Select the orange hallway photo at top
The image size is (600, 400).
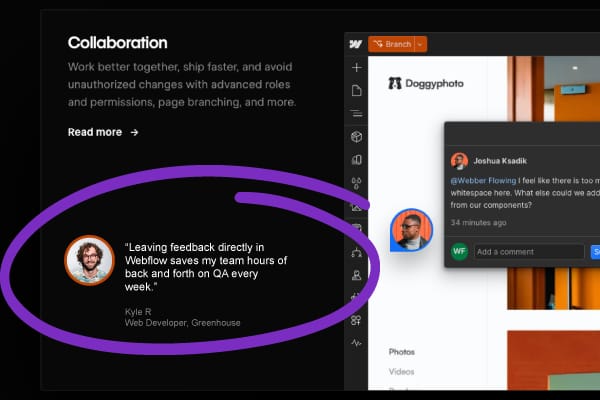click(x=553, y=89)
